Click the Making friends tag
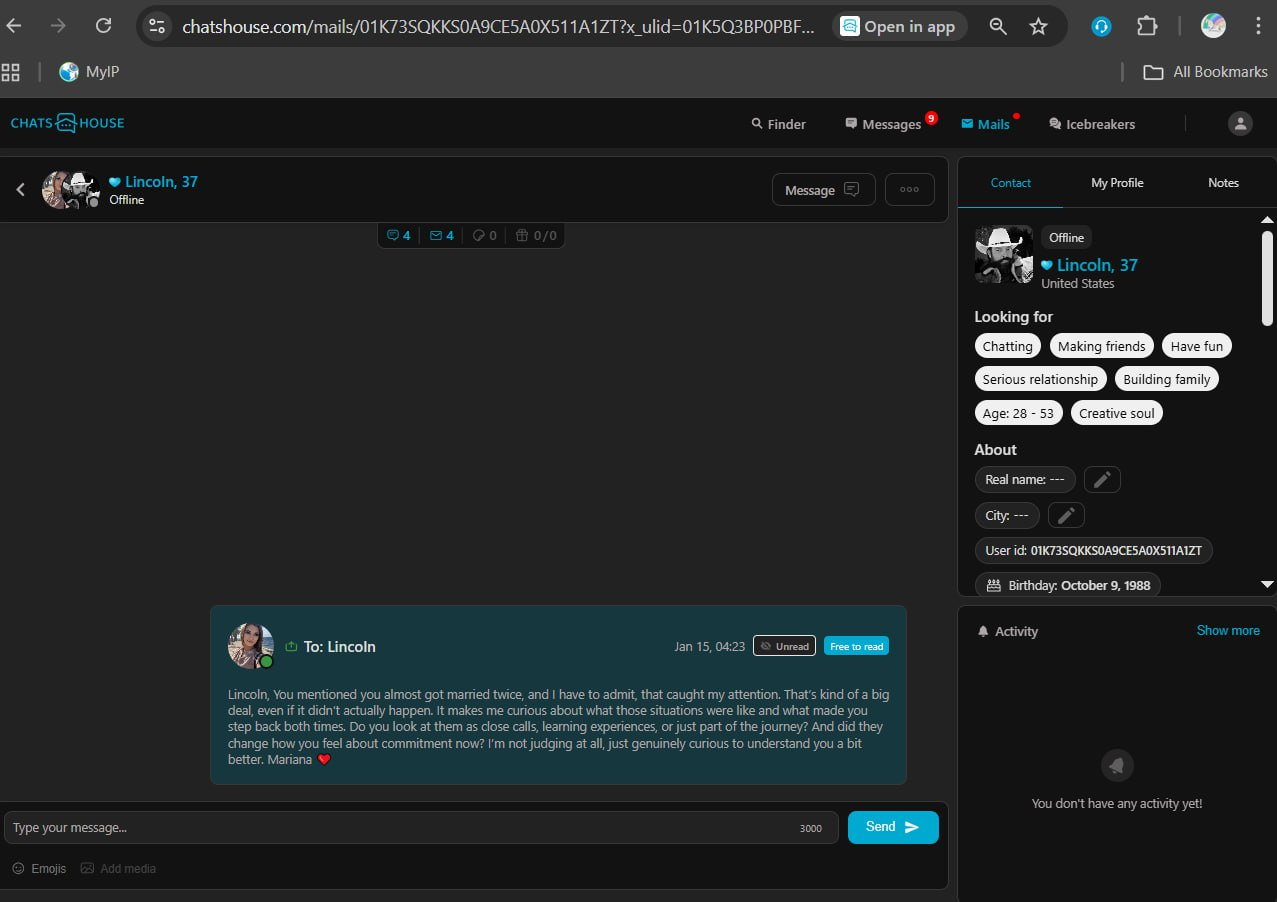The image size is (1277, 902). pos(1102,346)
